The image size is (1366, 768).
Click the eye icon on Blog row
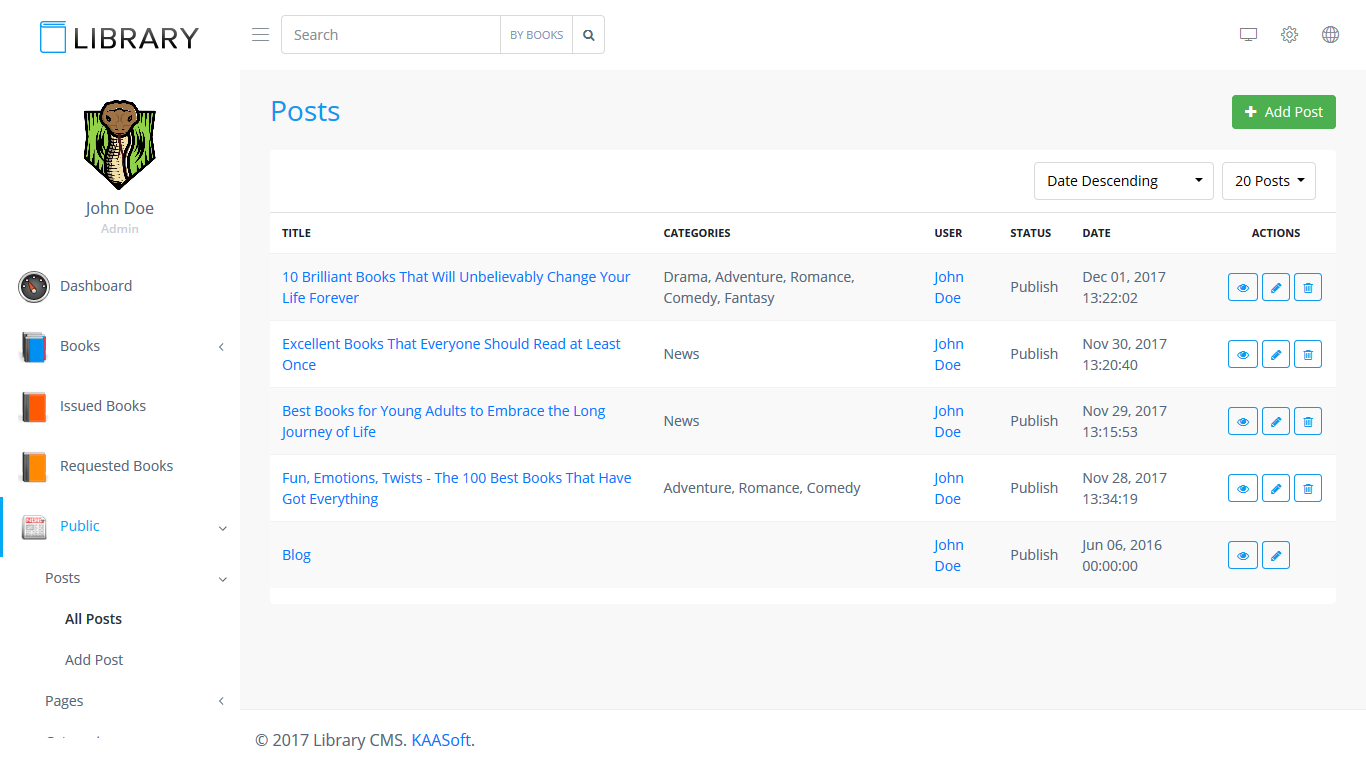1242,555
